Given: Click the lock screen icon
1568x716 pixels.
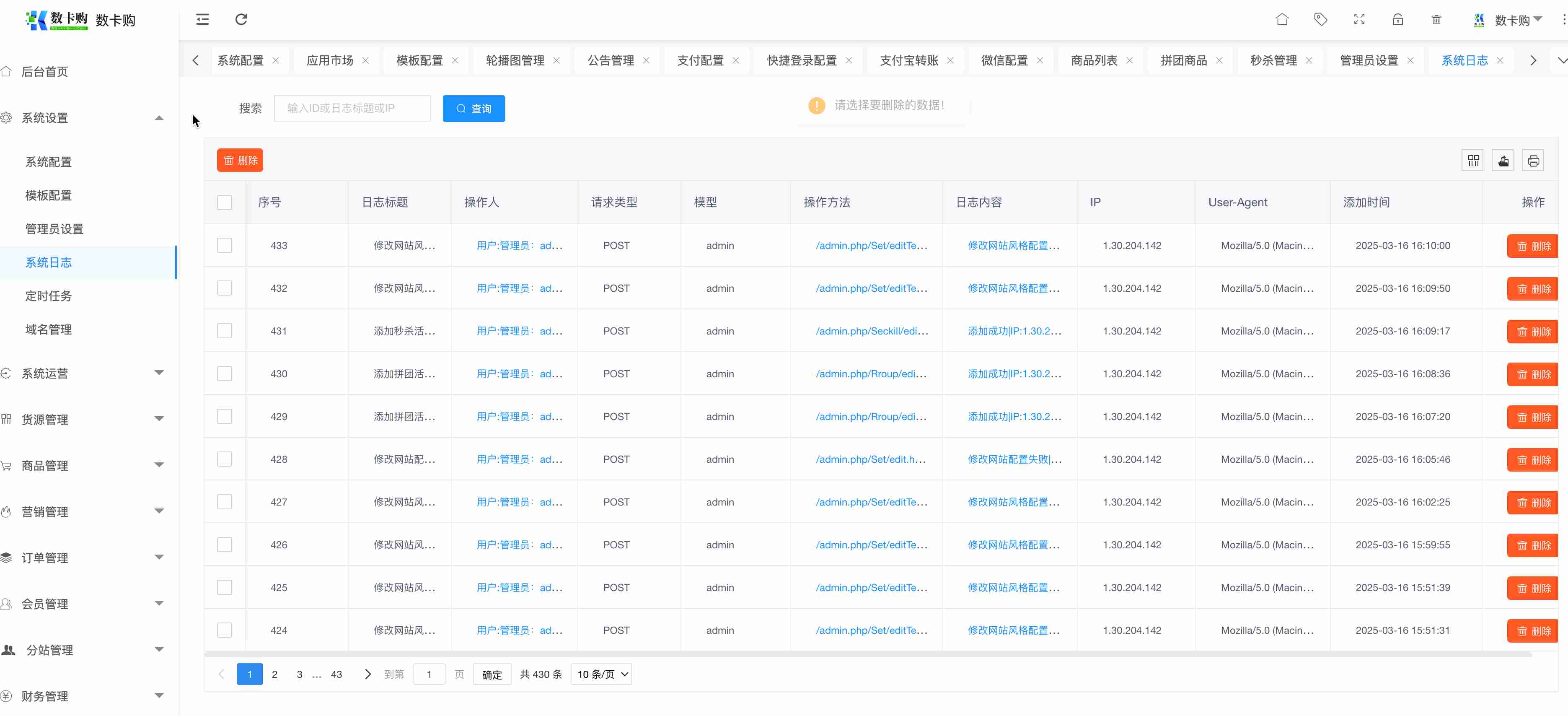Looking at the screenshot, I should [x=1397, y=19].
